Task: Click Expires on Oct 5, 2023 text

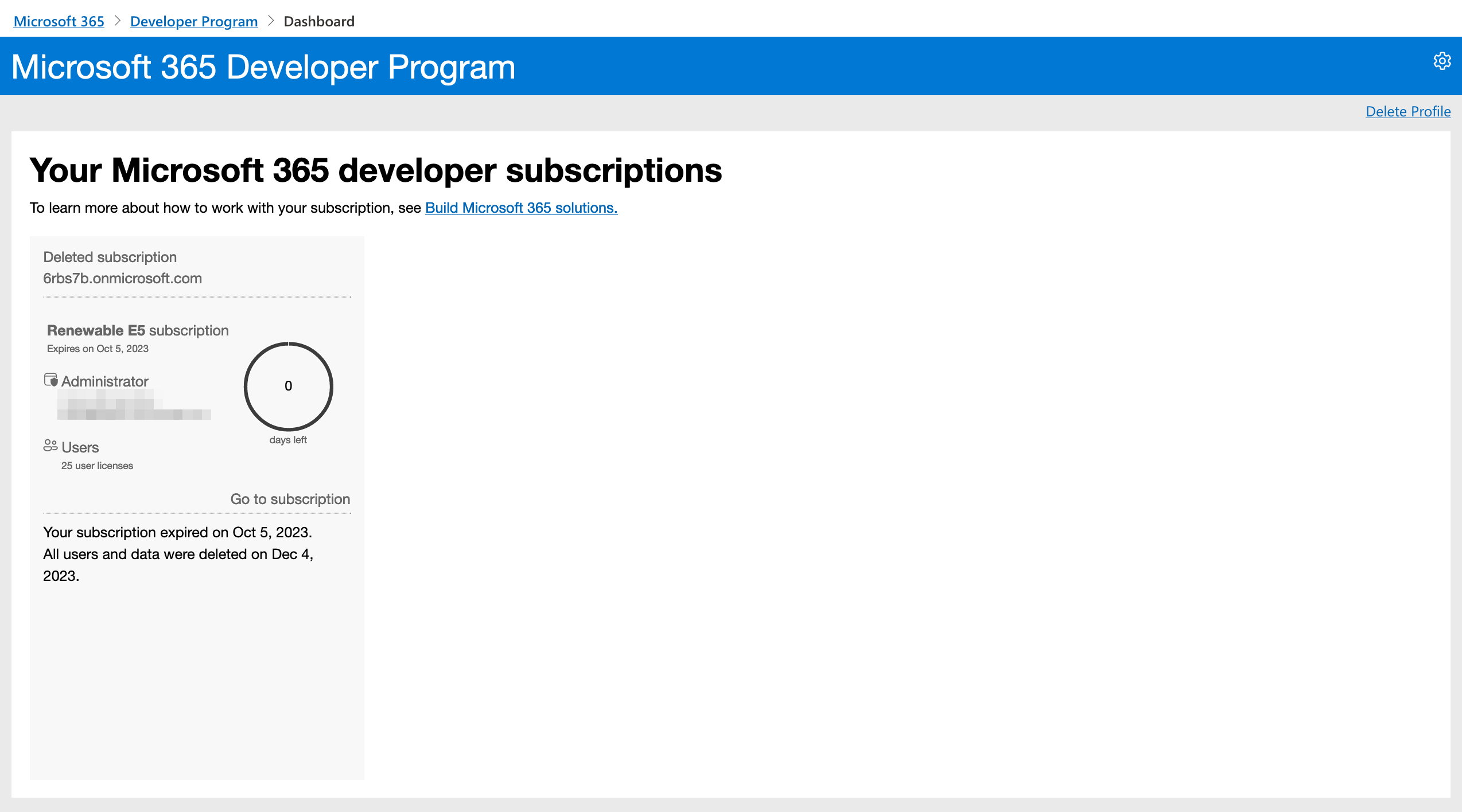Action: [x=98, y=349]
